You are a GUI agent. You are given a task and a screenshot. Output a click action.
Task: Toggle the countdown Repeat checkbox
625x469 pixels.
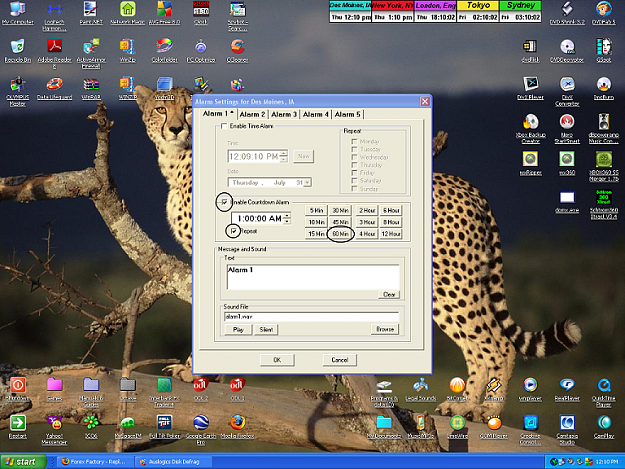tap(234, 231)
